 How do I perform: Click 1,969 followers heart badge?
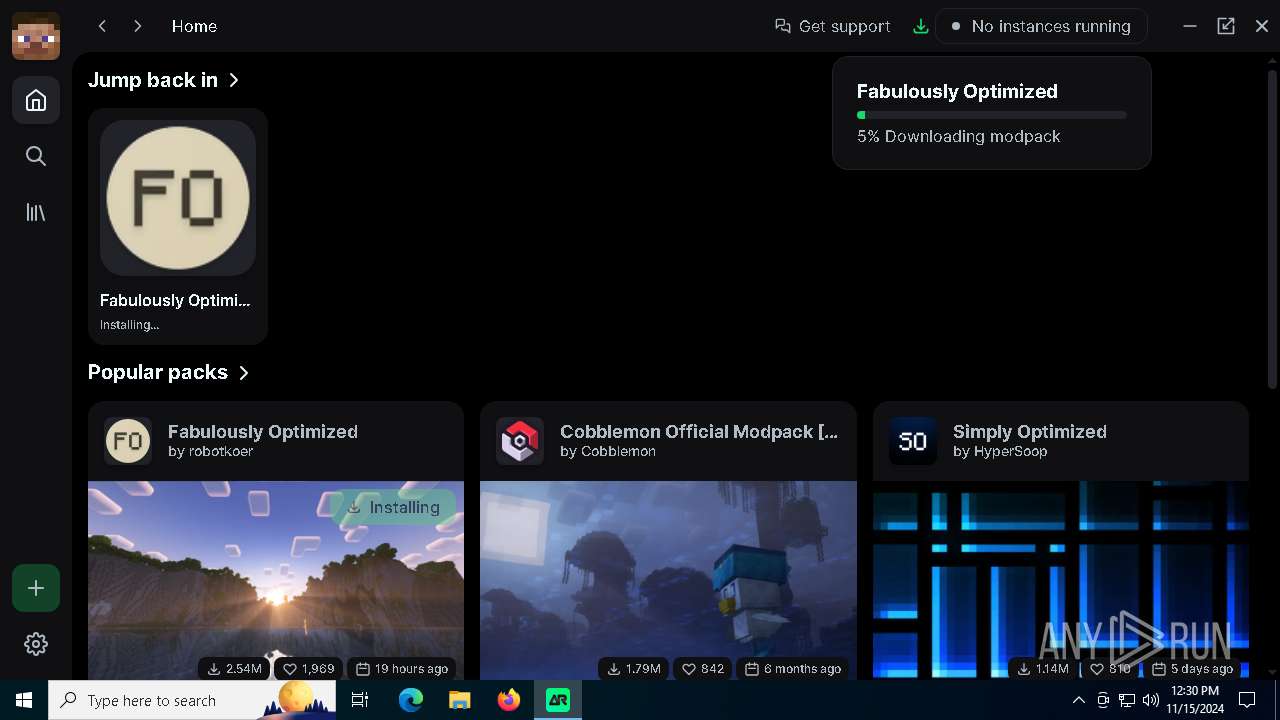tap(308, 668)
